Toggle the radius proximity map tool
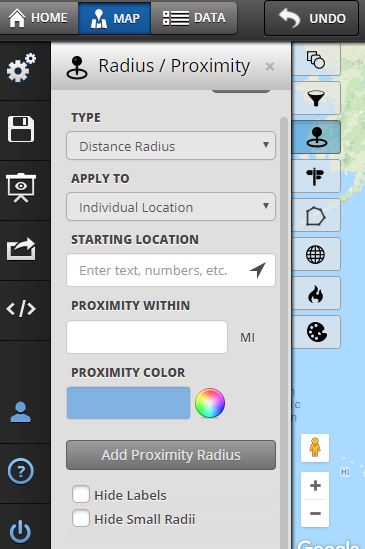365x549 pixels. point(316,137)
